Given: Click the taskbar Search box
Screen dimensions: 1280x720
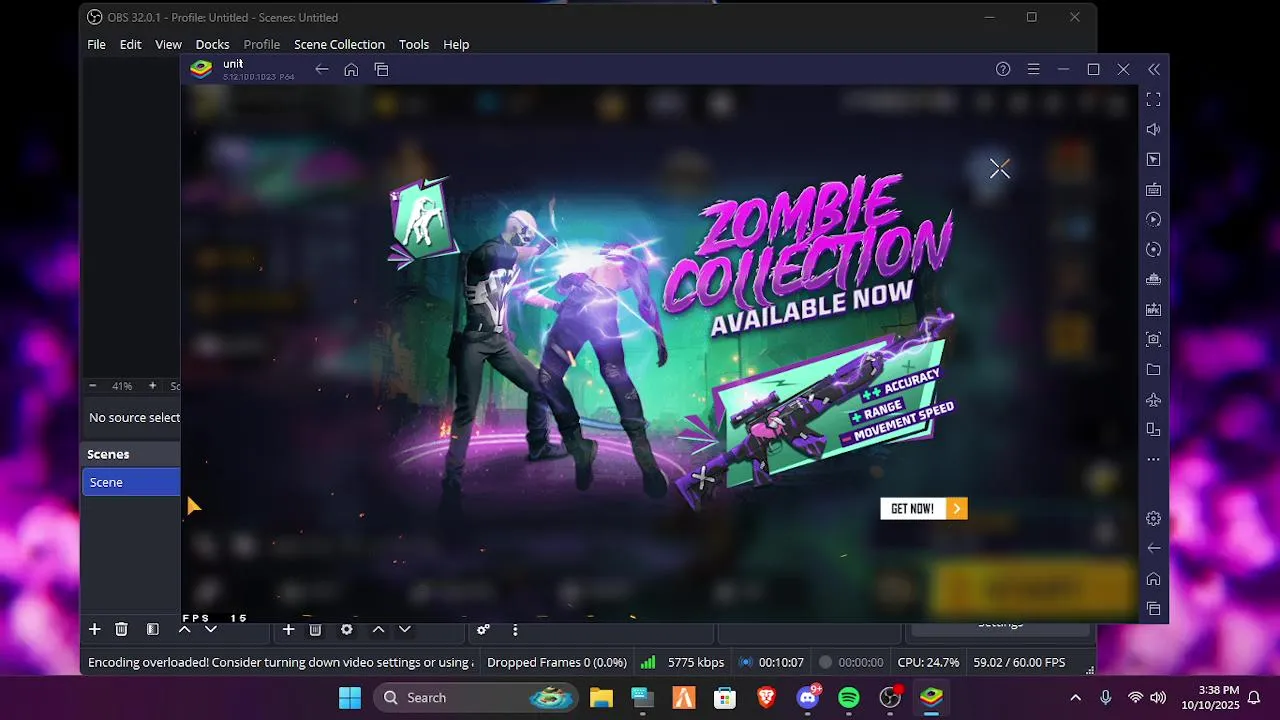Looking at the screenshot, I should point(476,698).
